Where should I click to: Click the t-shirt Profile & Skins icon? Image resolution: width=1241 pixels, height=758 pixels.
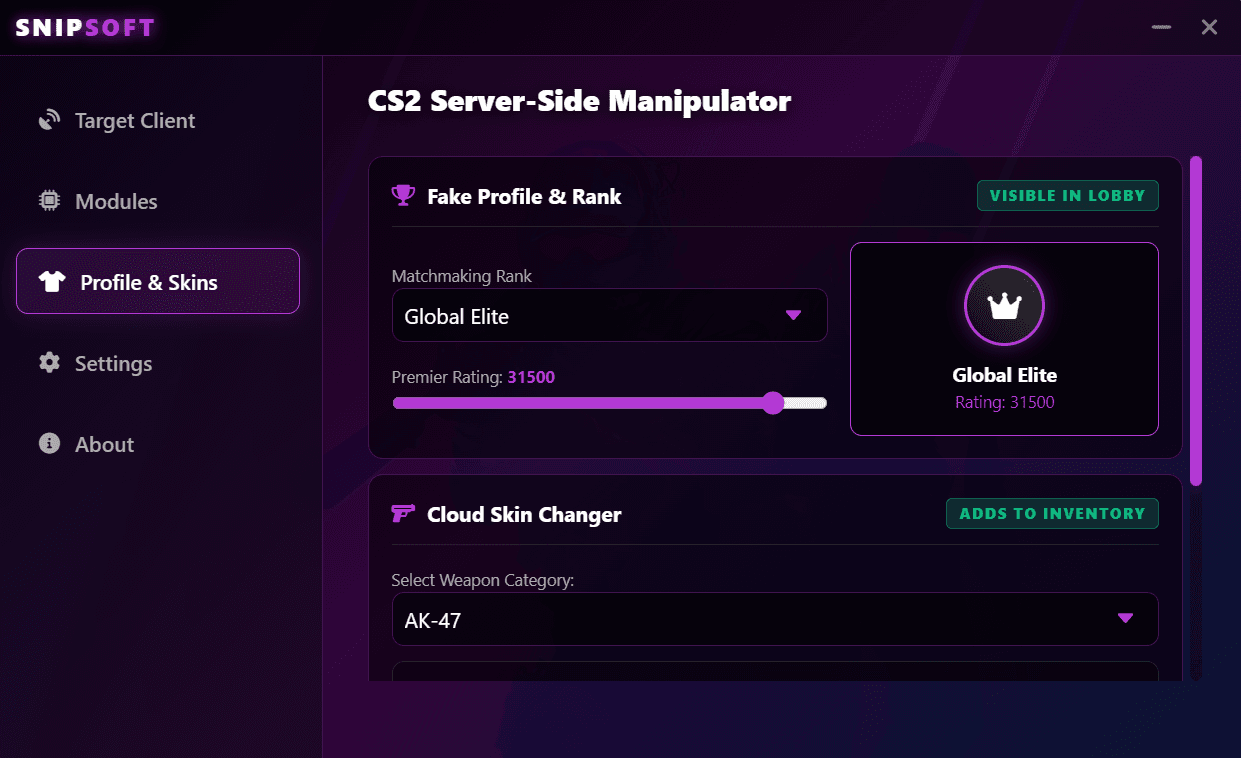pyautogui.click(x=52, y=282)
